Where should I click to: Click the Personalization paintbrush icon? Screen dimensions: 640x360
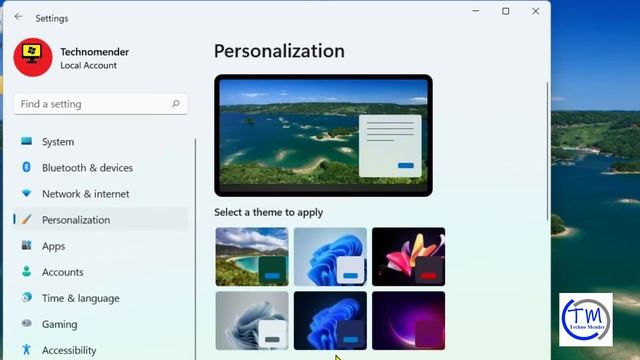(27, 220)
